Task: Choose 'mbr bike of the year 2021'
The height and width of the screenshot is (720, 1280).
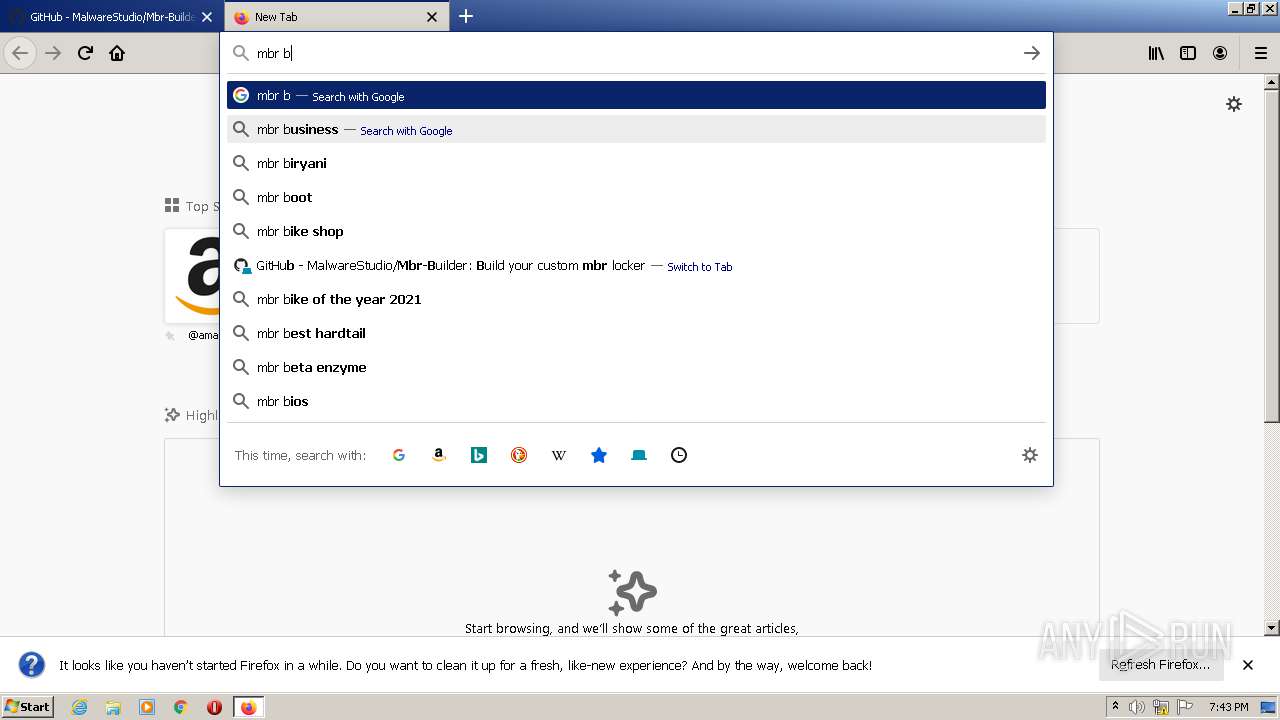Action: click(x=636, y=299)
